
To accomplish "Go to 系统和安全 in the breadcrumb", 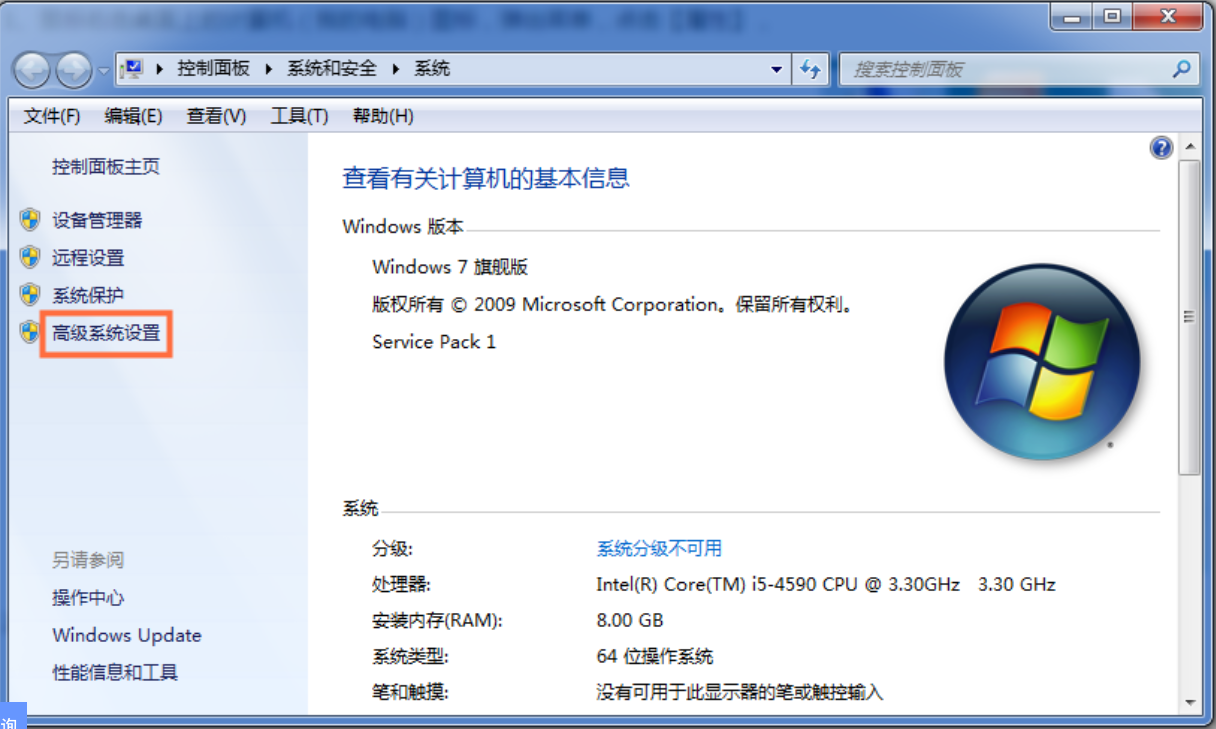I will coord(332,68).
